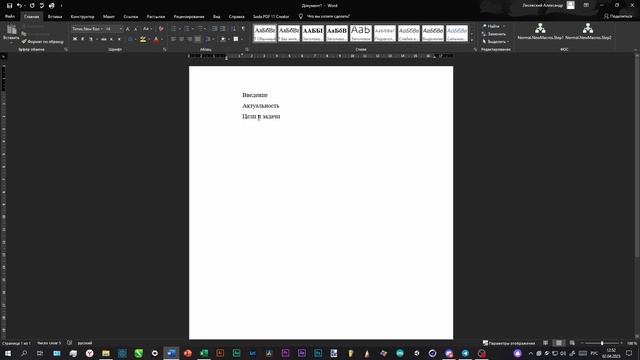
Task: Click the Save icon in the quick access toolbar
Action: pos(9,6)
